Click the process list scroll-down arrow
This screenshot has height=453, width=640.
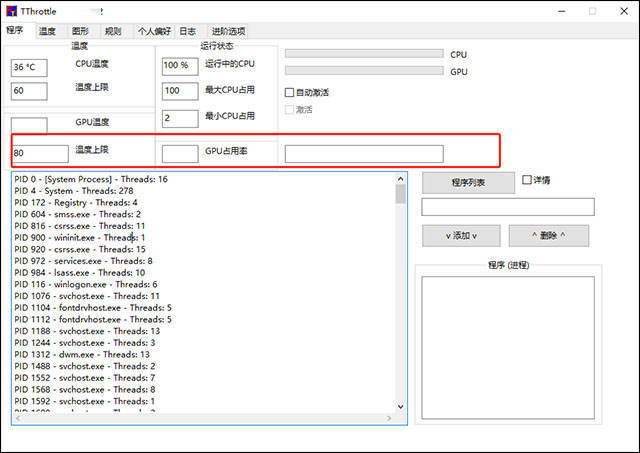(x=401, y=409)
